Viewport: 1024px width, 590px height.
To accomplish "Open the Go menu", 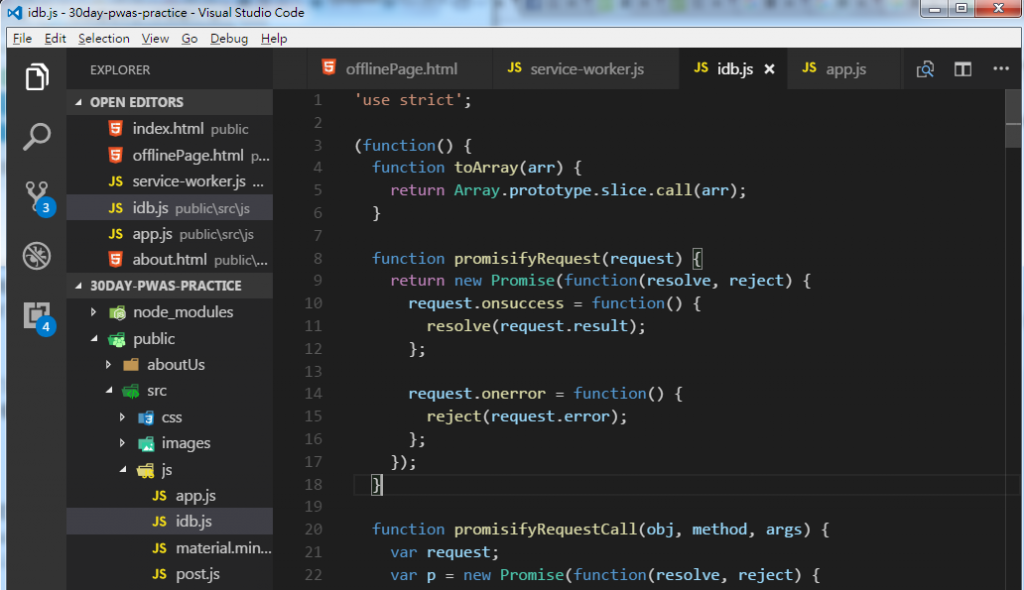I will pos(189,39).
